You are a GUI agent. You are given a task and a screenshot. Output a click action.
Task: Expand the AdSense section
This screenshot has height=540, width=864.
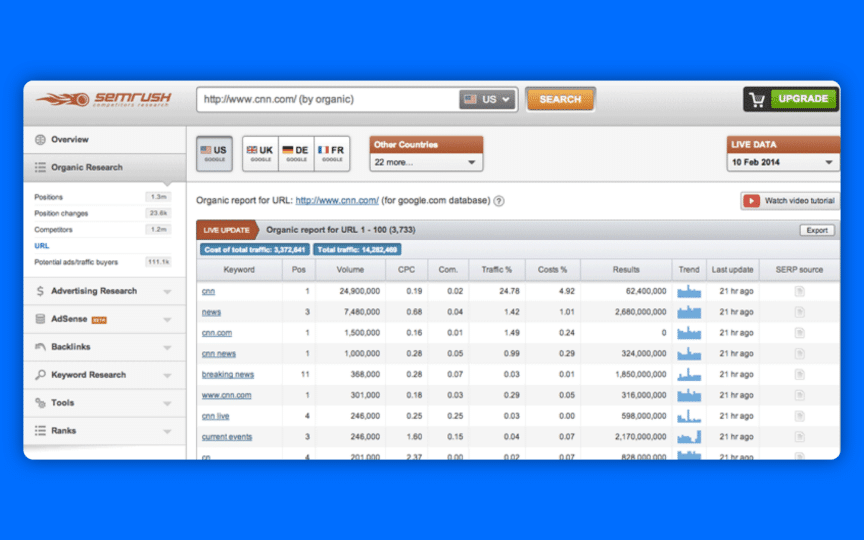click(x=168, y=320)
